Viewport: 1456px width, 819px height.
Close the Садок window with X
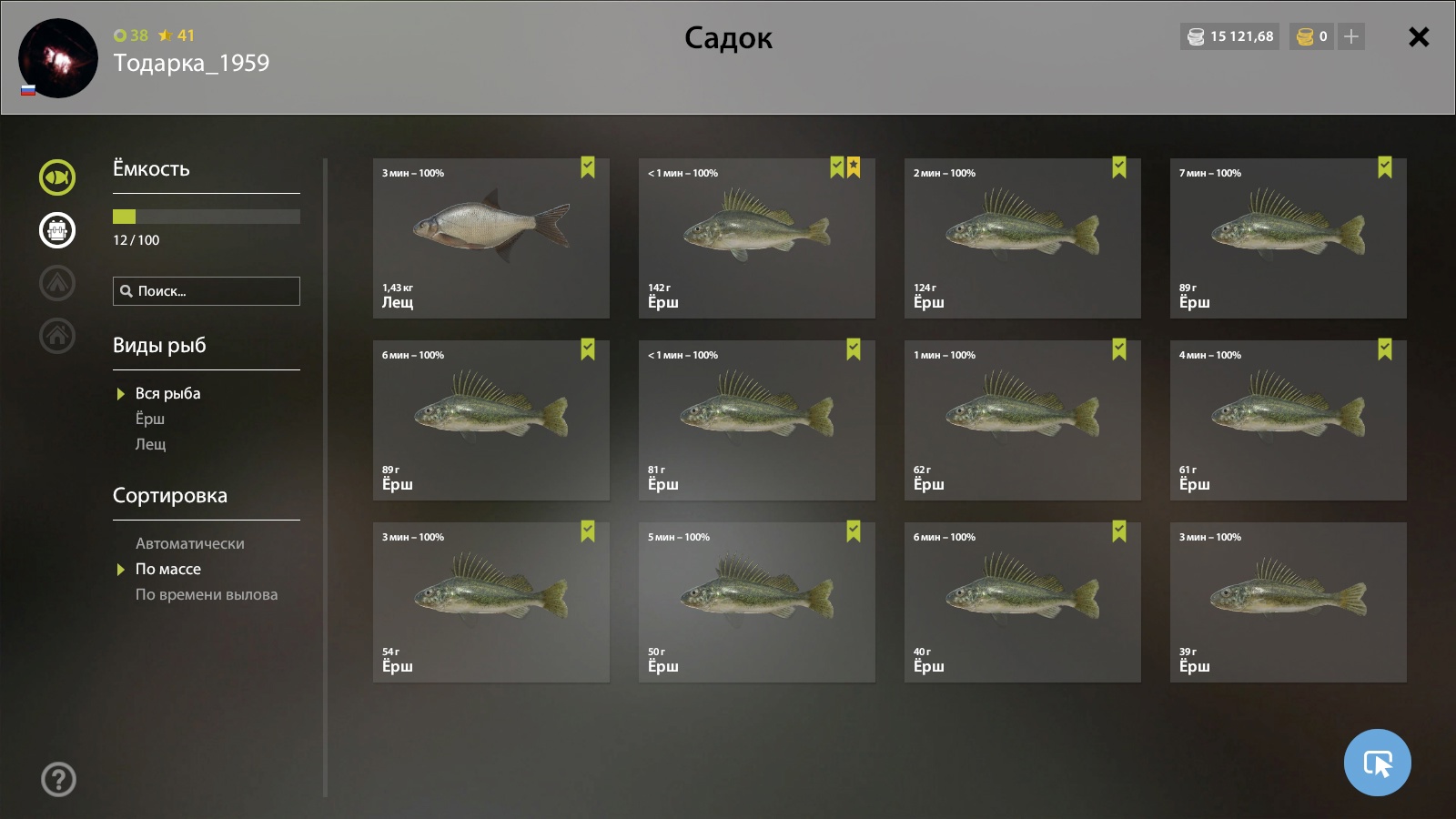pyautogui.click(x=1419, y=36)
